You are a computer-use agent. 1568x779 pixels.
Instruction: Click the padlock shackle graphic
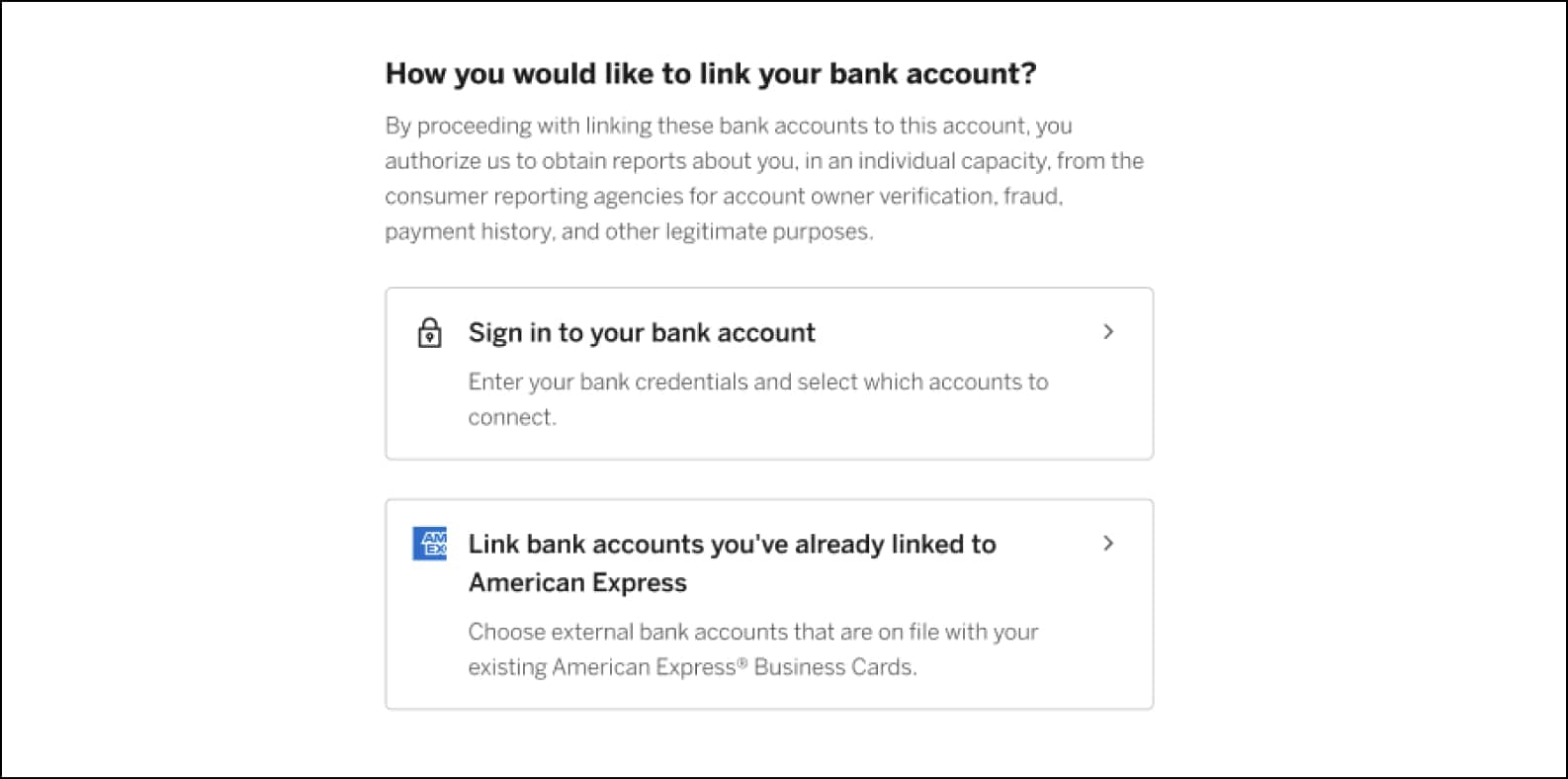[430, 323]
